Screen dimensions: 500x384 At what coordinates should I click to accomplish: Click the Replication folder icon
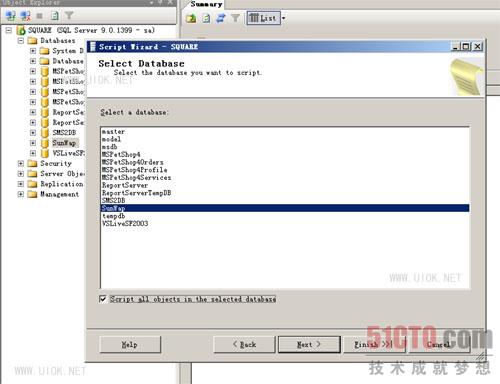pos(32,184)
